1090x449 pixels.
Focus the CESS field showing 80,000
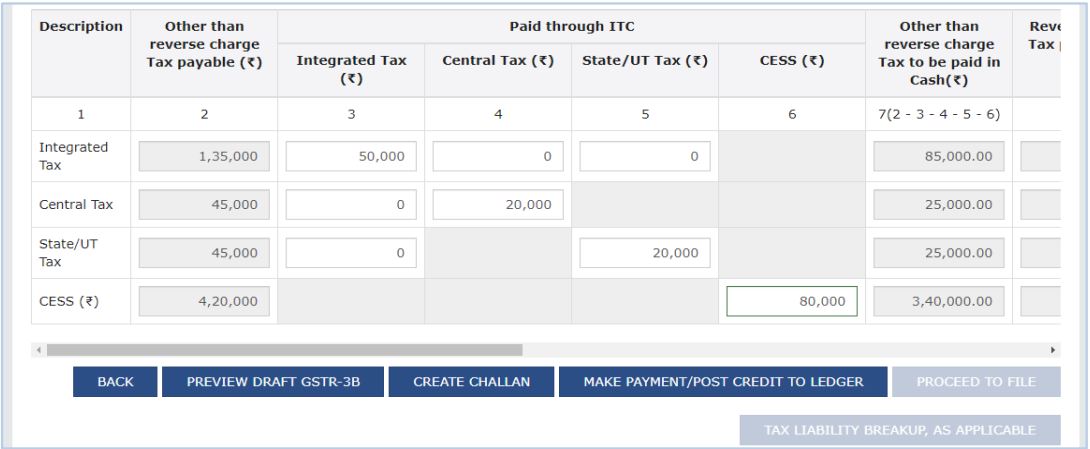pyautogui.click(x=791, y=301)
